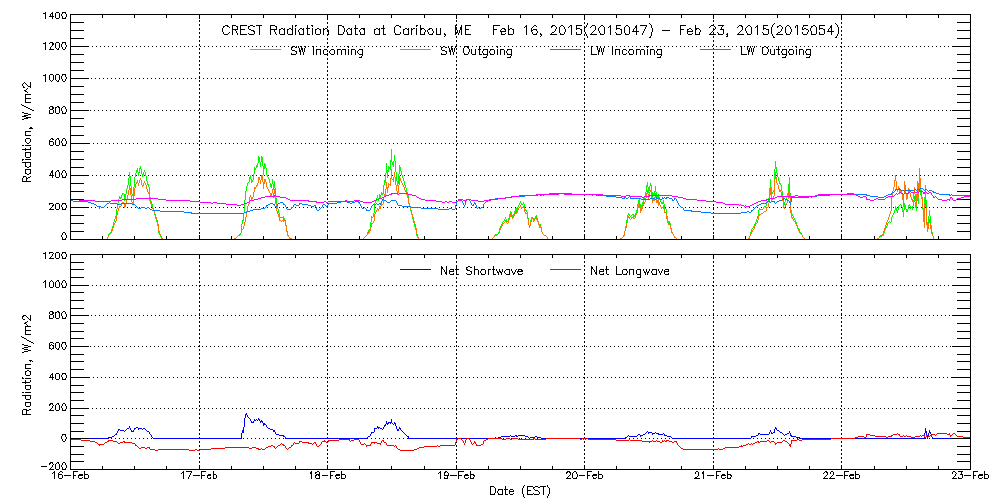Select the LW Incoming legend label
The width and height of the screenshot is (1000, 500).
pos(625,51)
